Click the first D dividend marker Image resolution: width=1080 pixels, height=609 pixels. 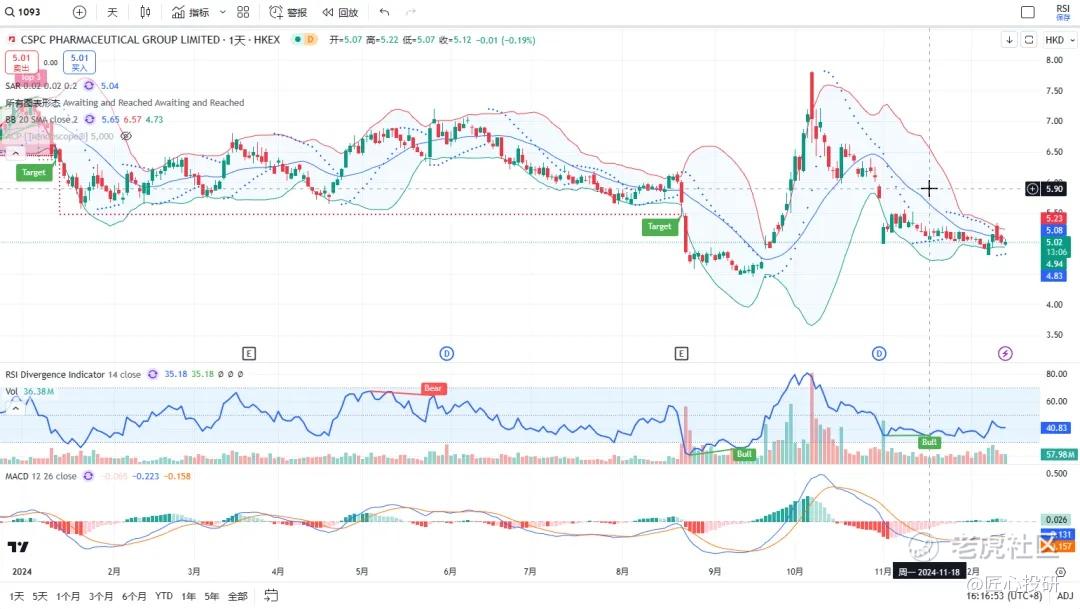pyautogui.click(x=446, y=353)
